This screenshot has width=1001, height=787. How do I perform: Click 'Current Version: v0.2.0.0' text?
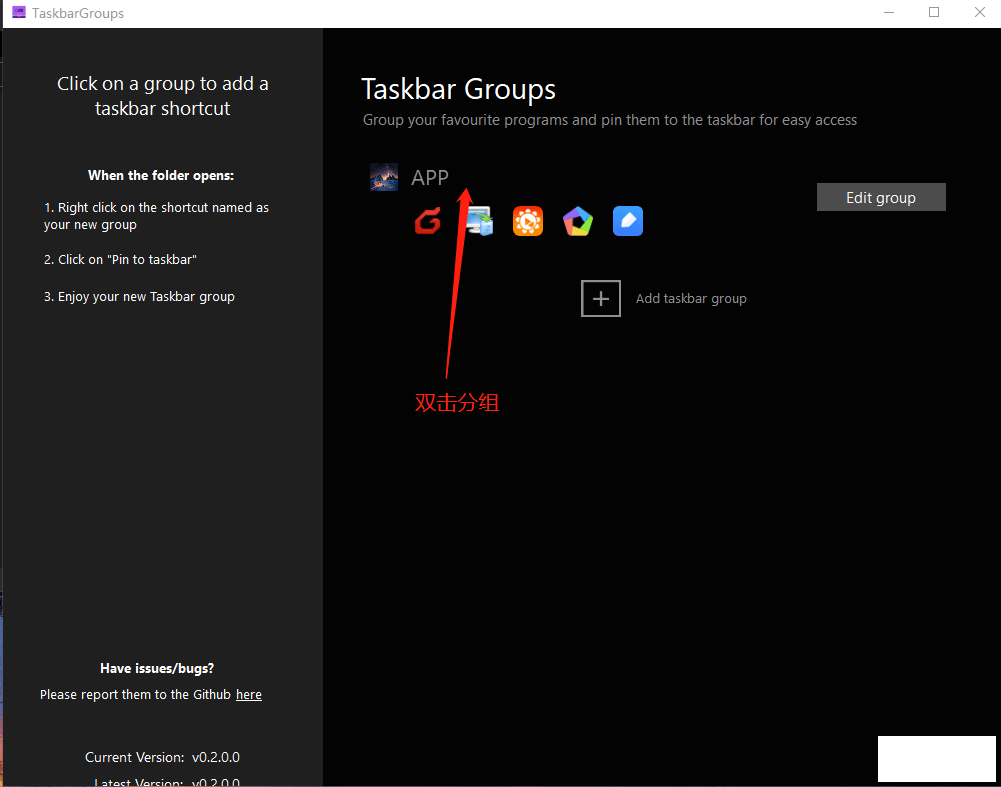(x=162, y=757)
